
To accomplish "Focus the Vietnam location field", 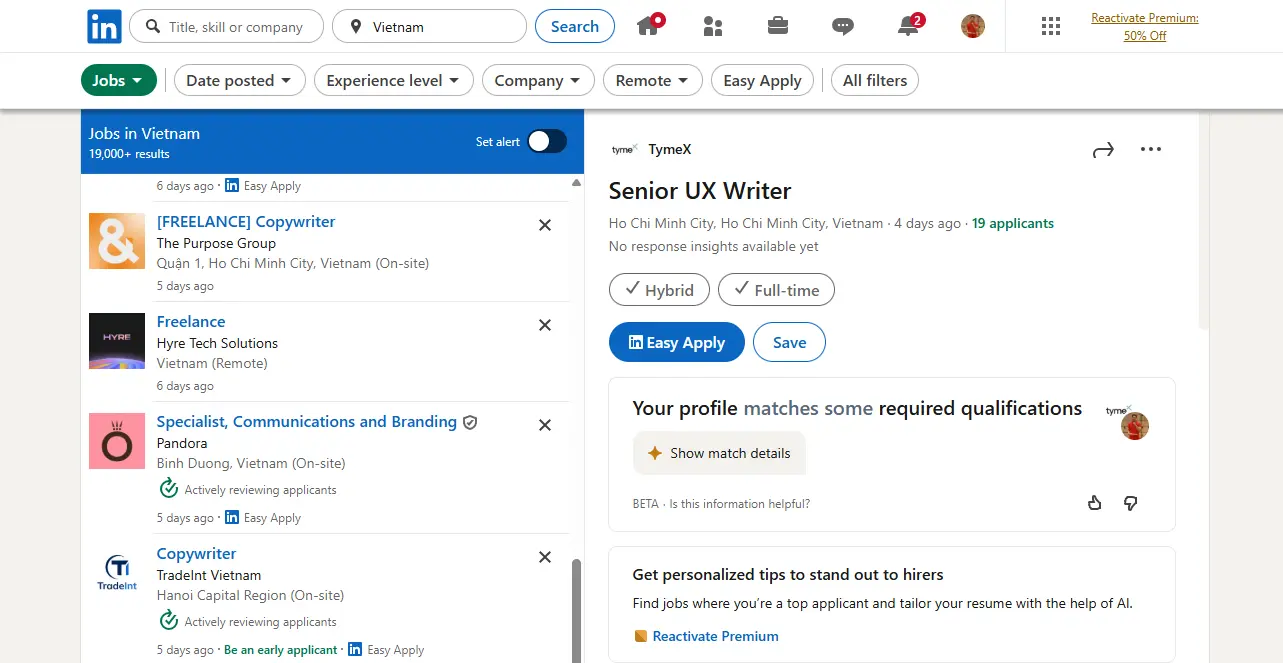I will coord(428,27).
